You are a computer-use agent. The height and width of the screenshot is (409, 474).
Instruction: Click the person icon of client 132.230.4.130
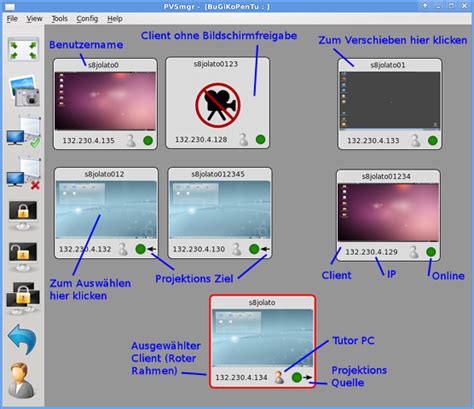click(x=237, y=249)
